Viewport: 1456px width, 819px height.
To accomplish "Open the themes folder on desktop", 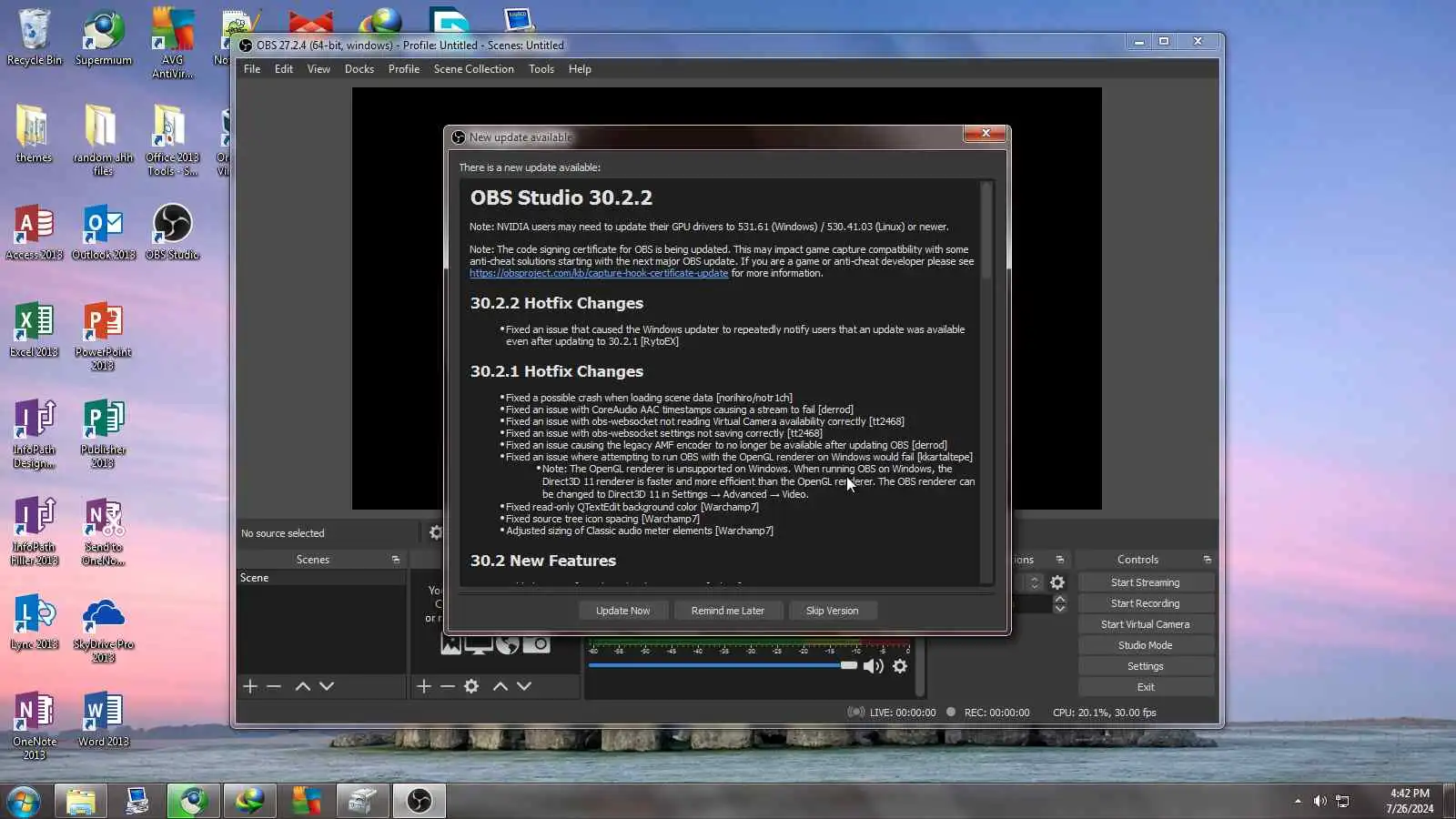I will coord(34,134).
